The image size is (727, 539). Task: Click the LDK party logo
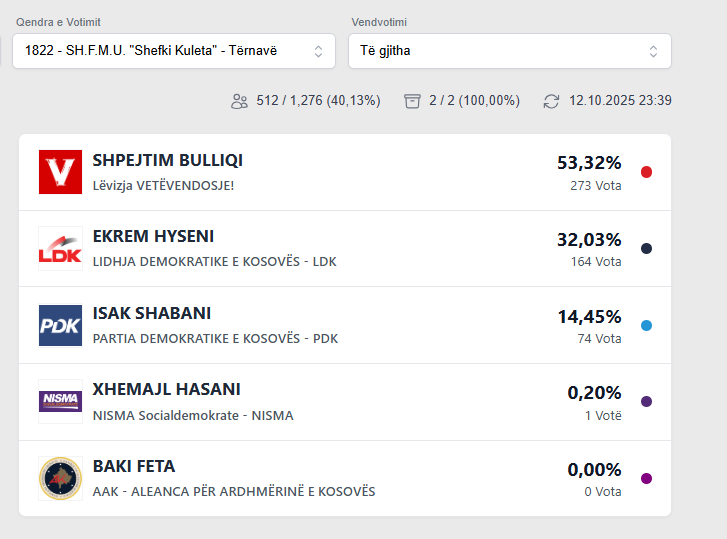tap(60, 248)
